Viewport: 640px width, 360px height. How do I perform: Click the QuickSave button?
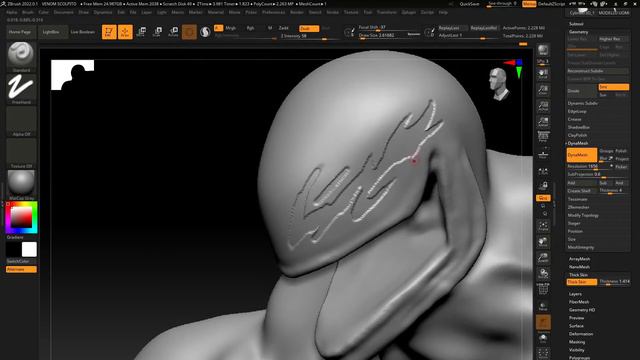469,4
